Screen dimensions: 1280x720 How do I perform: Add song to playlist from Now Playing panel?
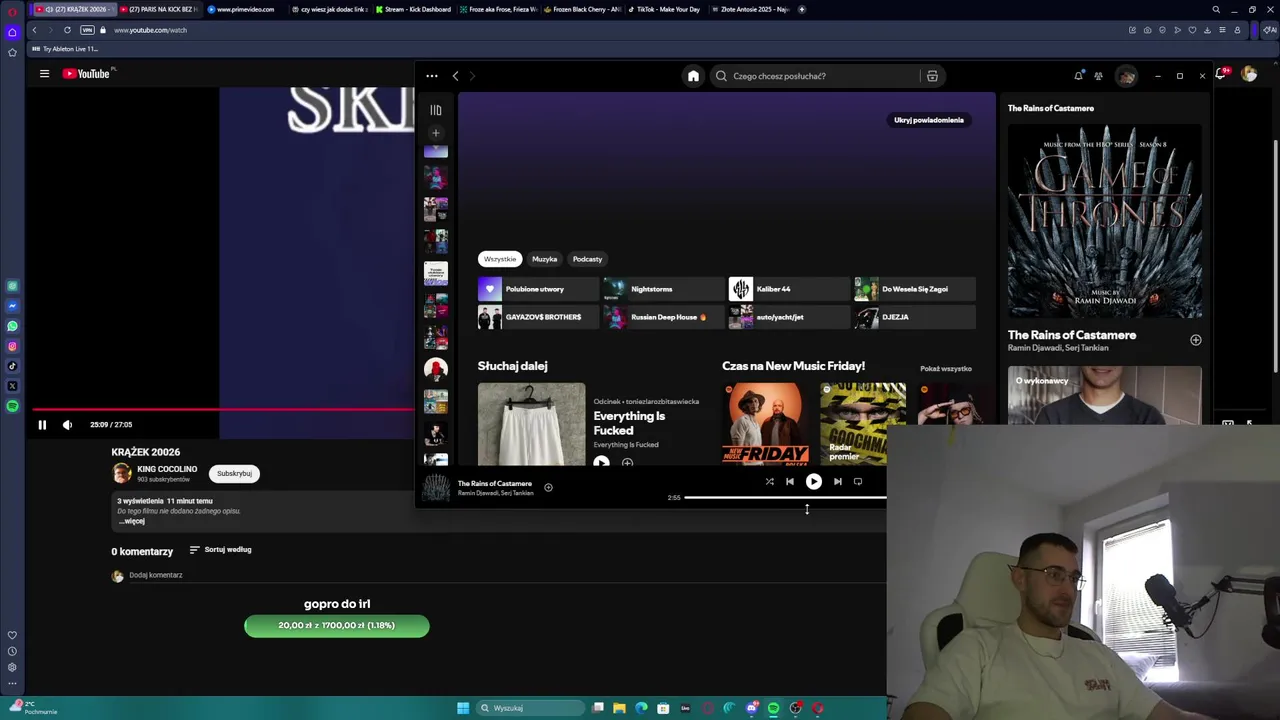click(x=1195, y=340)
